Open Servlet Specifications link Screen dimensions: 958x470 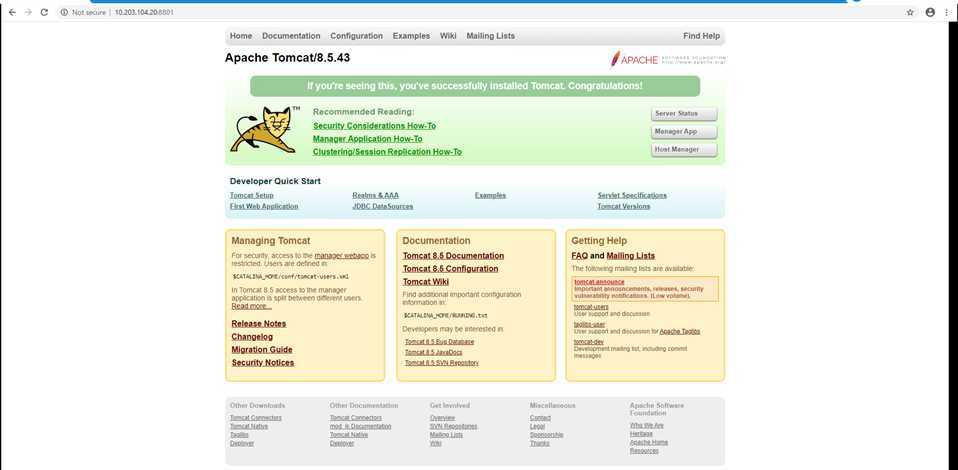point(632,196)
